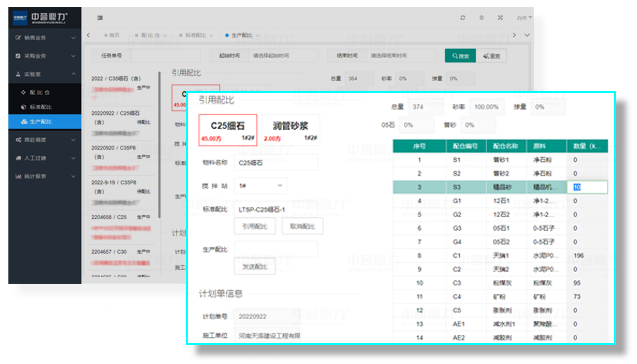Screen dimensions: 637x364
Task: Switch to the 标准配比 tab
Action: [195, 35]
